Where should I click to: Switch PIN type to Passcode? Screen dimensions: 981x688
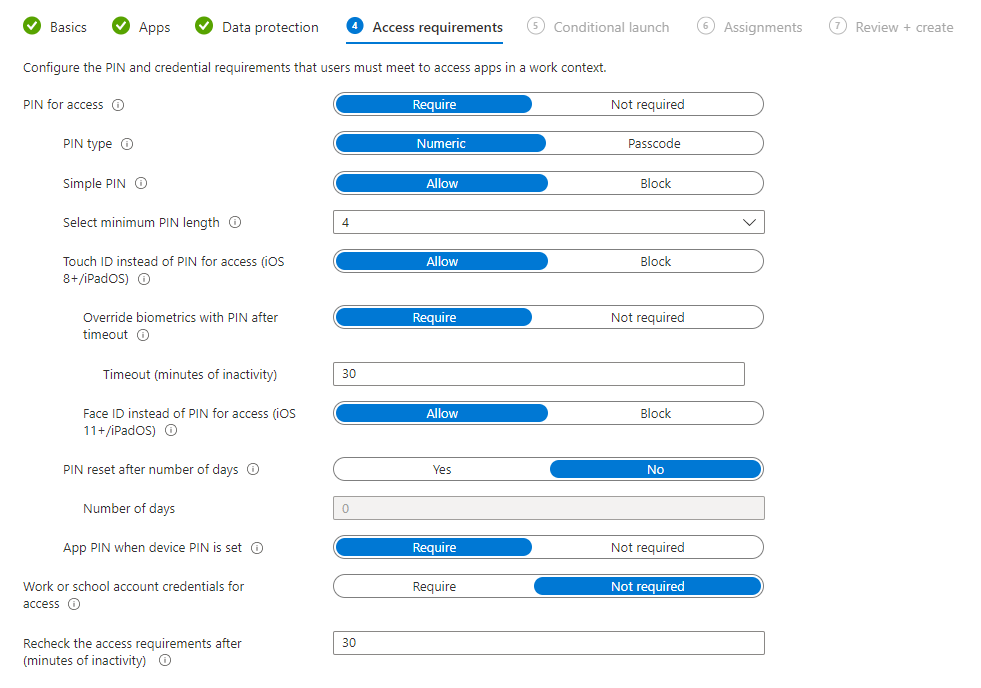654,144
